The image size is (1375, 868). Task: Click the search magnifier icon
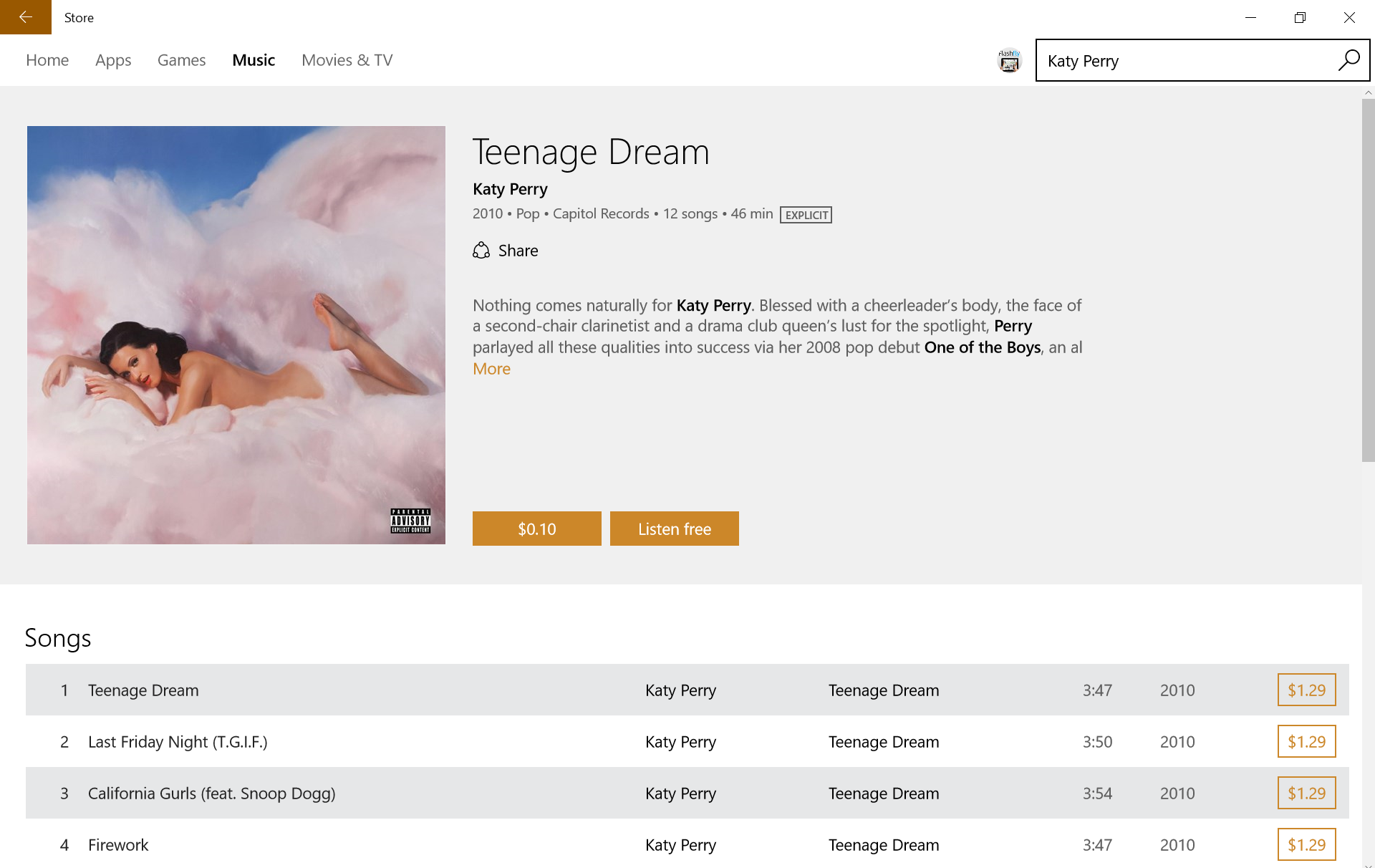click(1349, 60)
